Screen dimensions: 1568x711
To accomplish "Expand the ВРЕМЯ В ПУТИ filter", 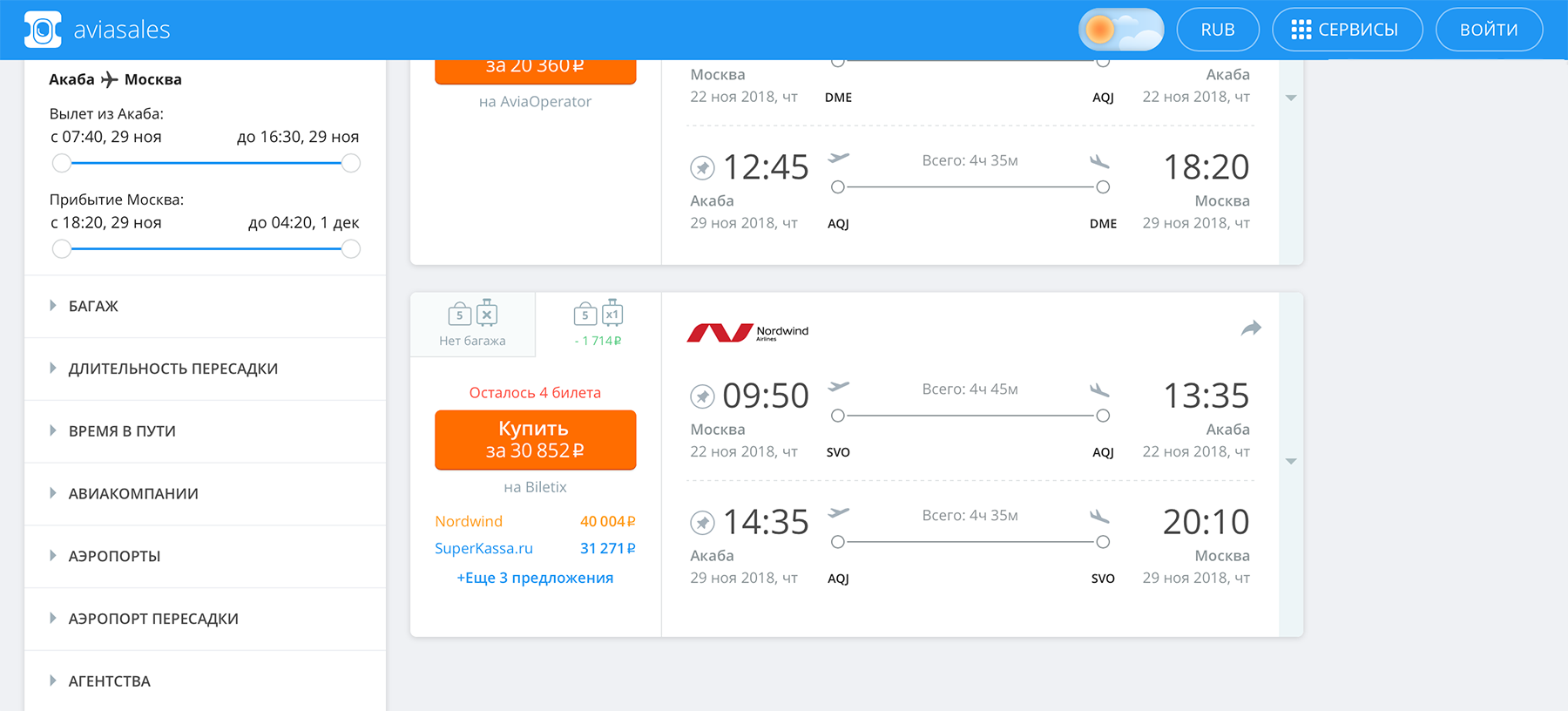I will click(122, 431).
